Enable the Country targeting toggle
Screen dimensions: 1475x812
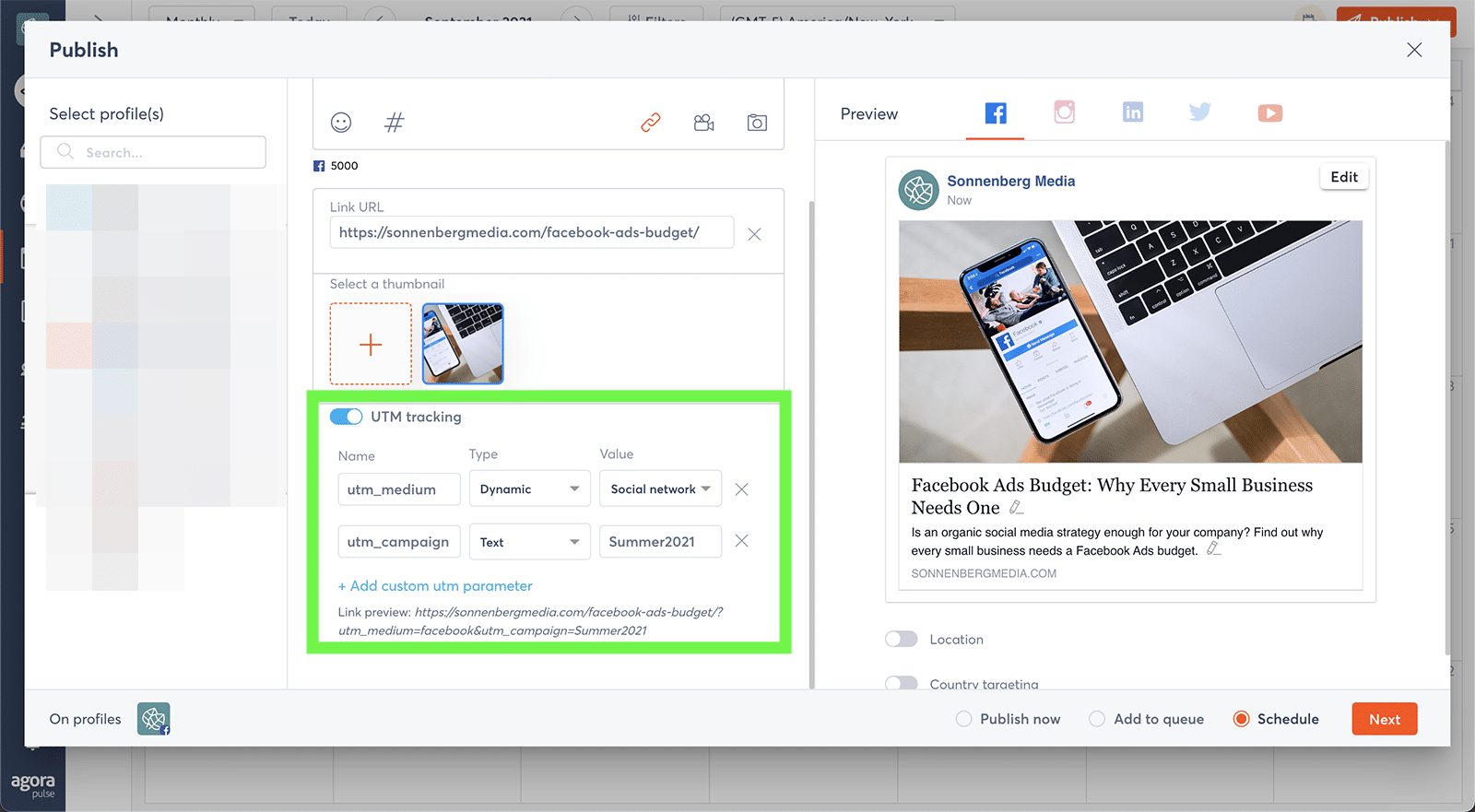click(x=902, y=683)
